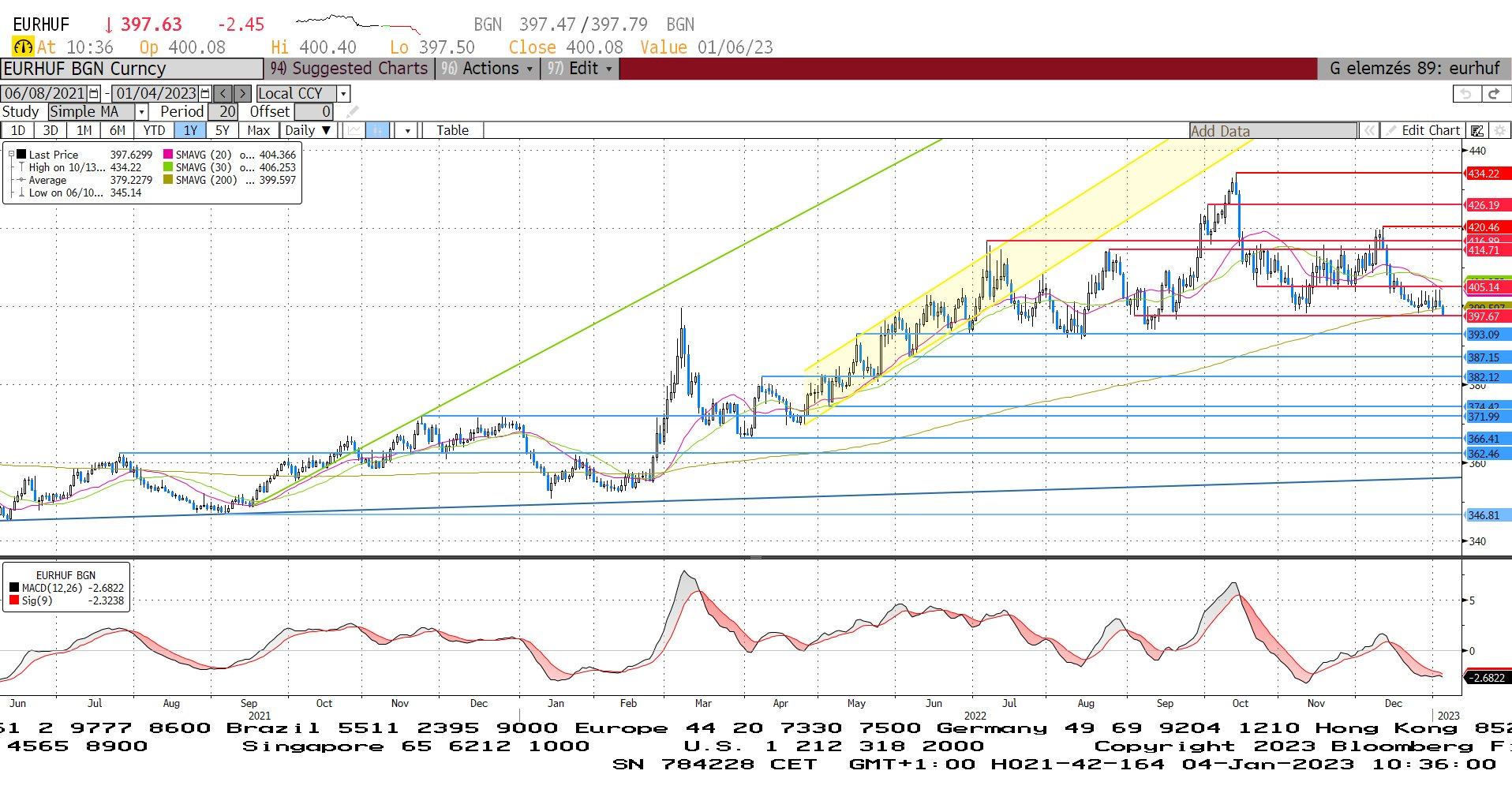Click the 387.15 blue support label
This screenshot has width=1512, height=808.
point(1488,357)
